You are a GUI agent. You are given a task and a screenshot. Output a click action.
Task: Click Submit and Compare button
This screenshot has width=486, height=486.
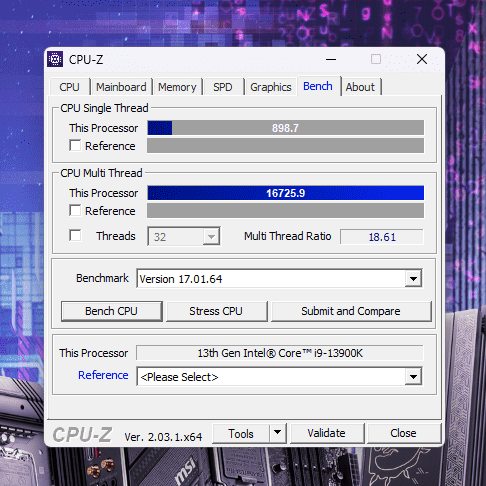pyautogui.click(x=351, y=311)
